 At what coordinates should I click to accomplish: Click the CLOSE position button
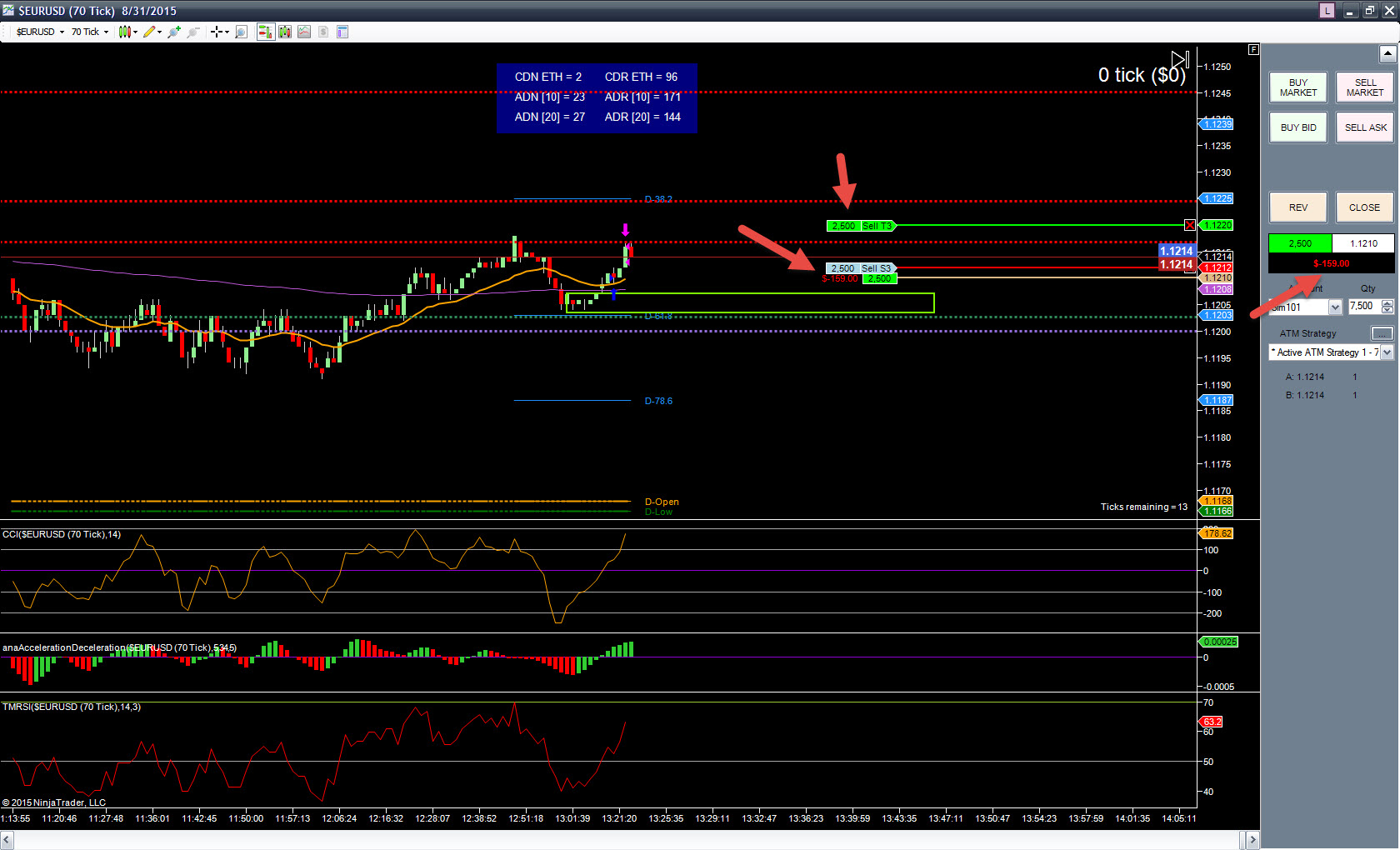click(1365, 207)
